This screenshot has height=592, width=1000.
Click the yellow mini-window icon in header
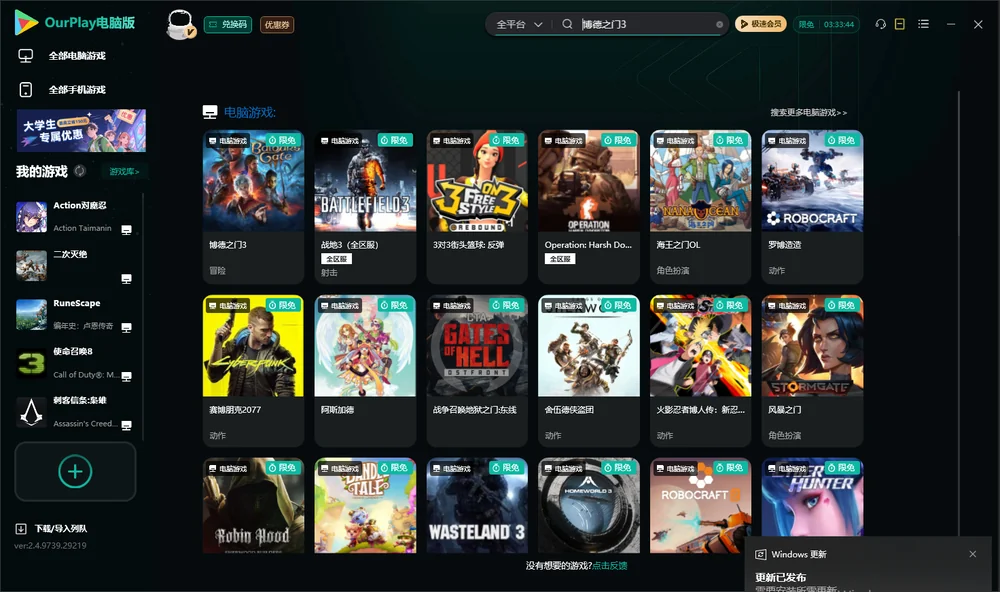pos(900,24)
